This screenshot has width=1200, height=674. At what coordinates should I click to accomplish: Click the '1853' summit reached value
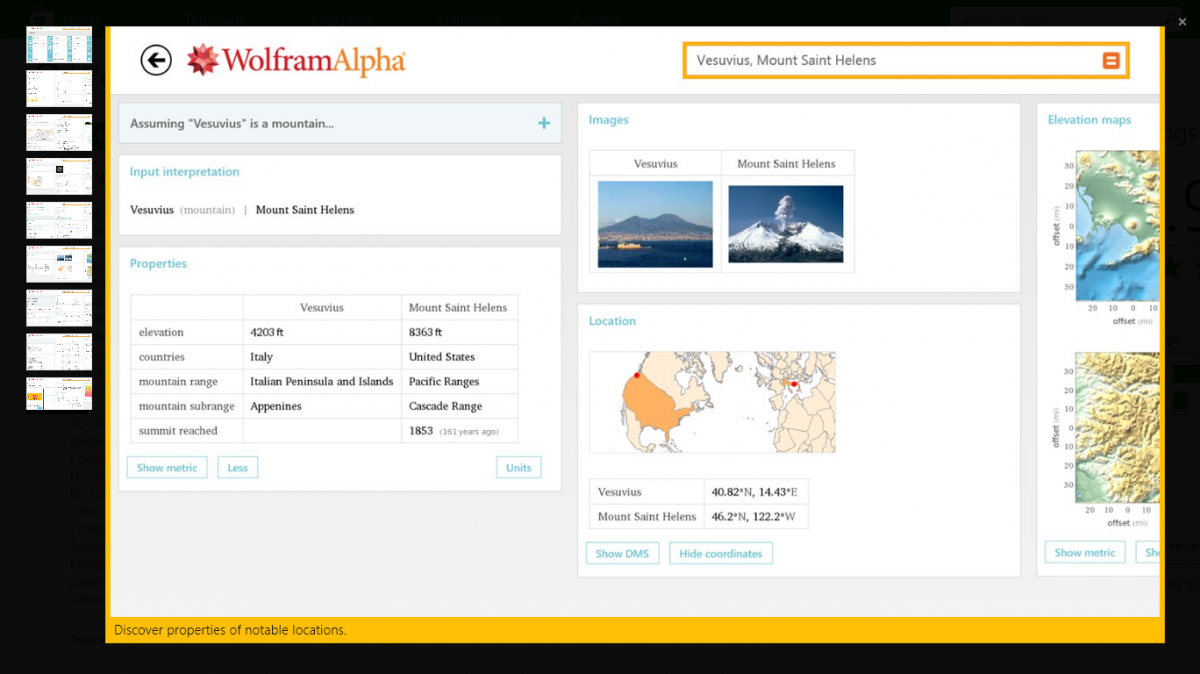click(x=421, y=431)
